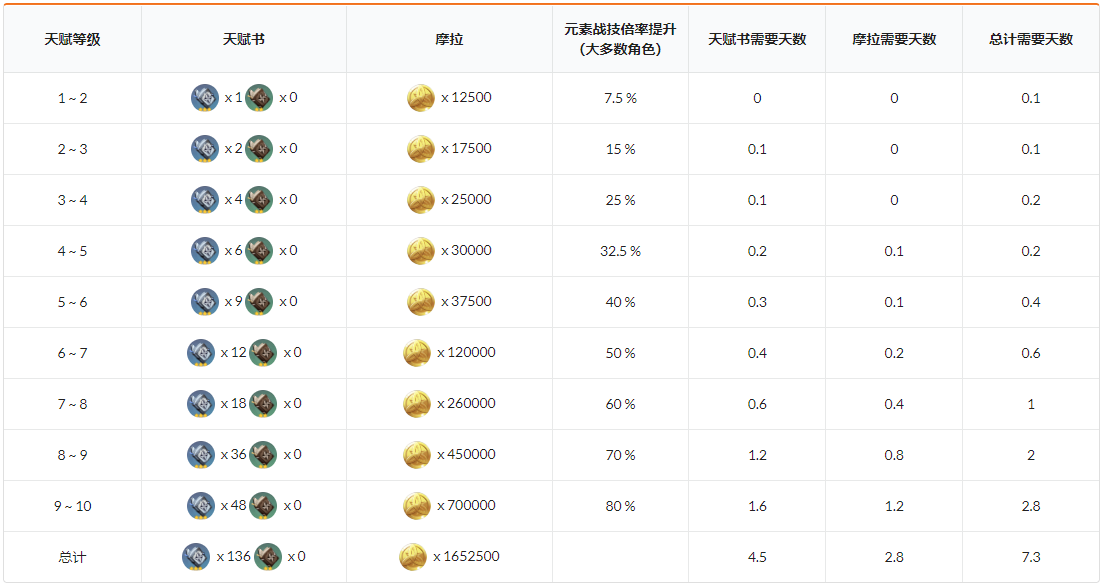
Task: Click the green talent book icon in row 1~2
Action: point(259,98)
